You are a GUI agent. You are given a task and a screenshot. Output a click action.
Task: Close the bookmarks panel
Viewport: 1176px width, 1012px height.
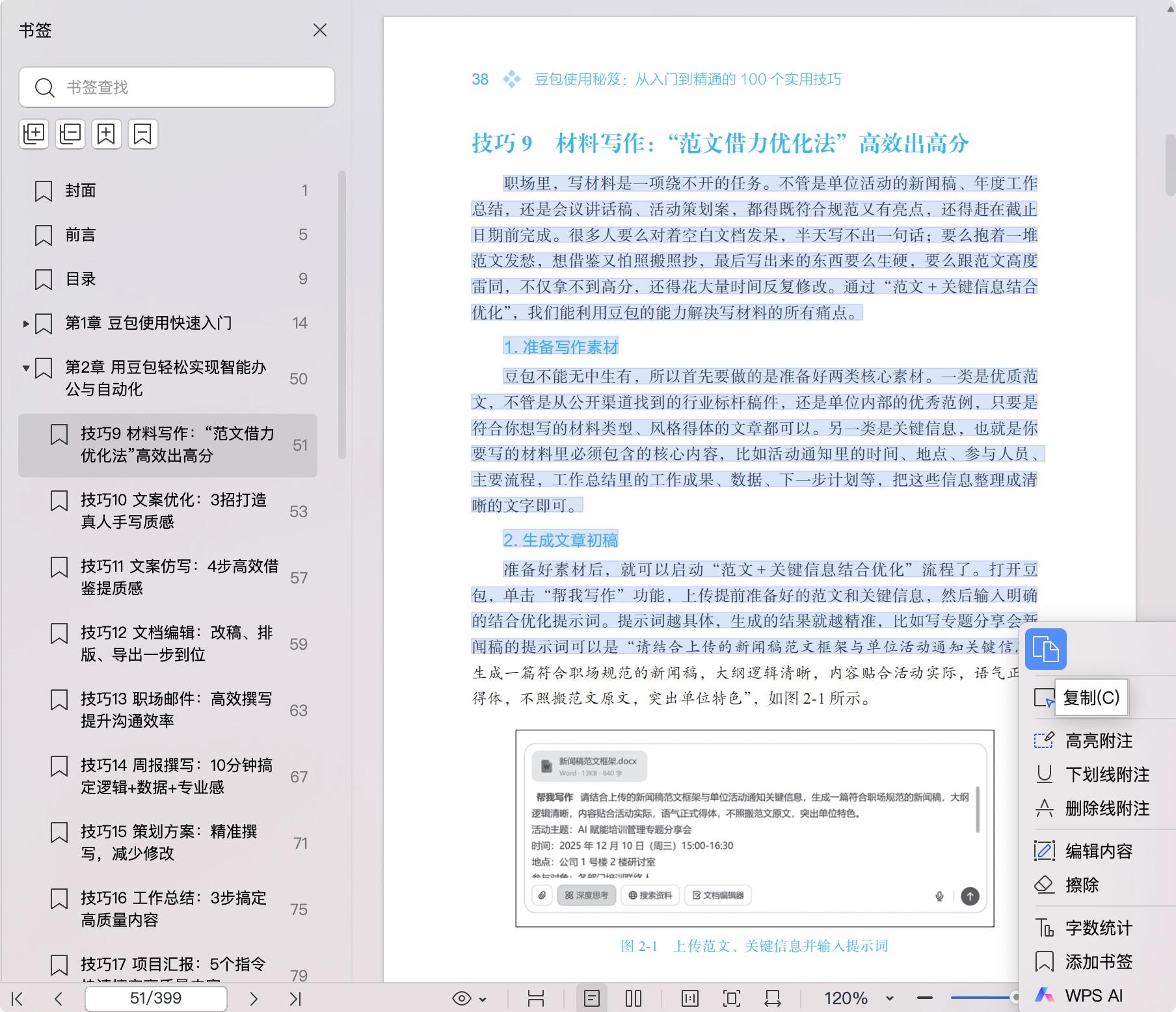[319, 30]
